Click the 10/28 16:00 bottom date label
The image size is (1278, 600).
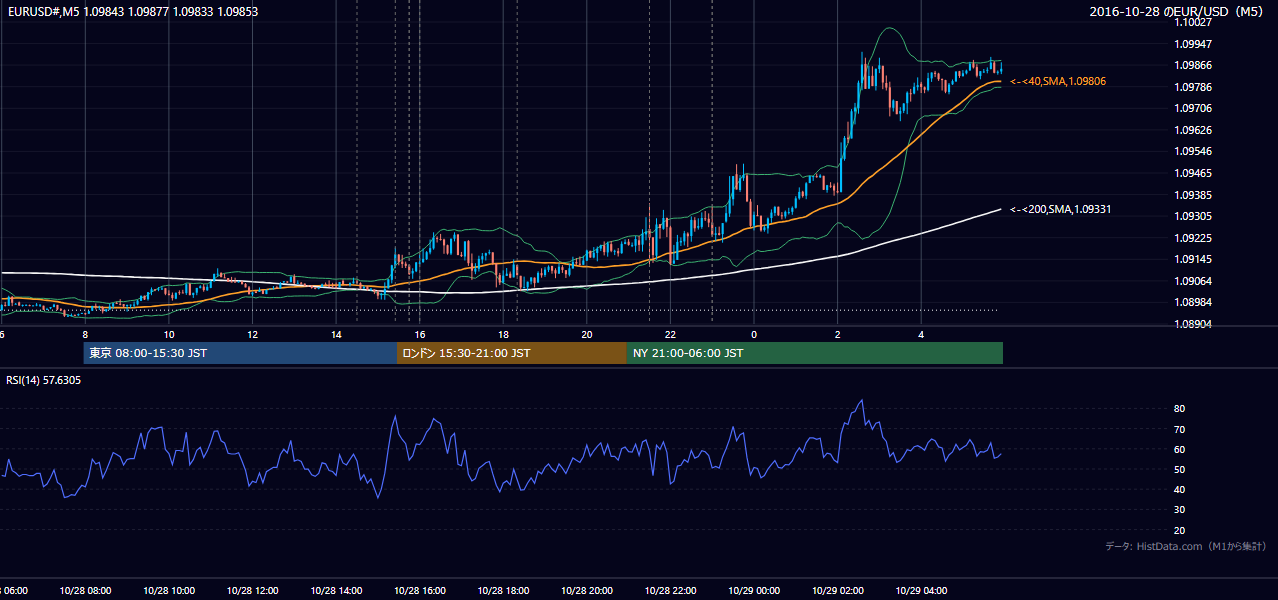[x=419, y=590]
